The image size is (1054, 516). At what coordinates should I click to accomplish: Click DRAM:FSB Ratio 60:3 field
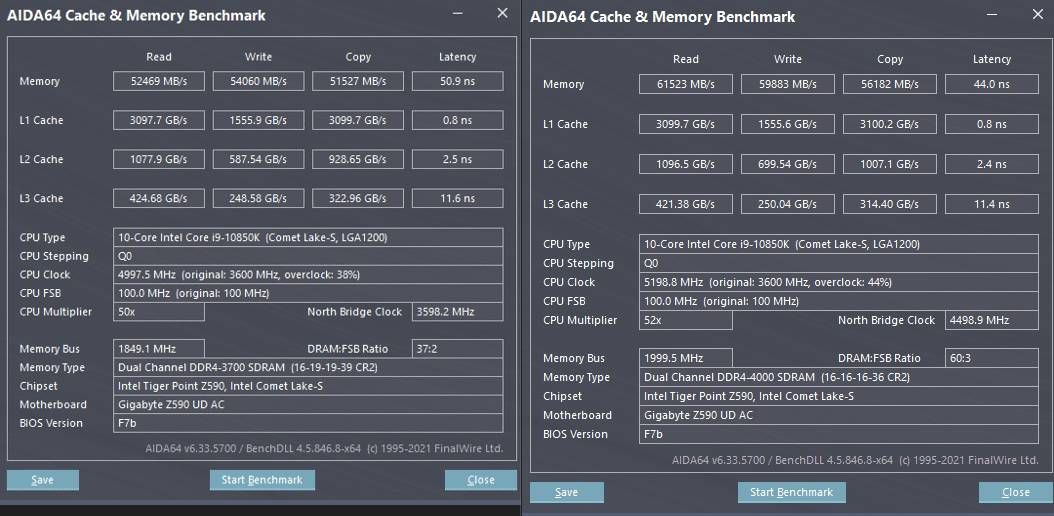tap(992, 358)
